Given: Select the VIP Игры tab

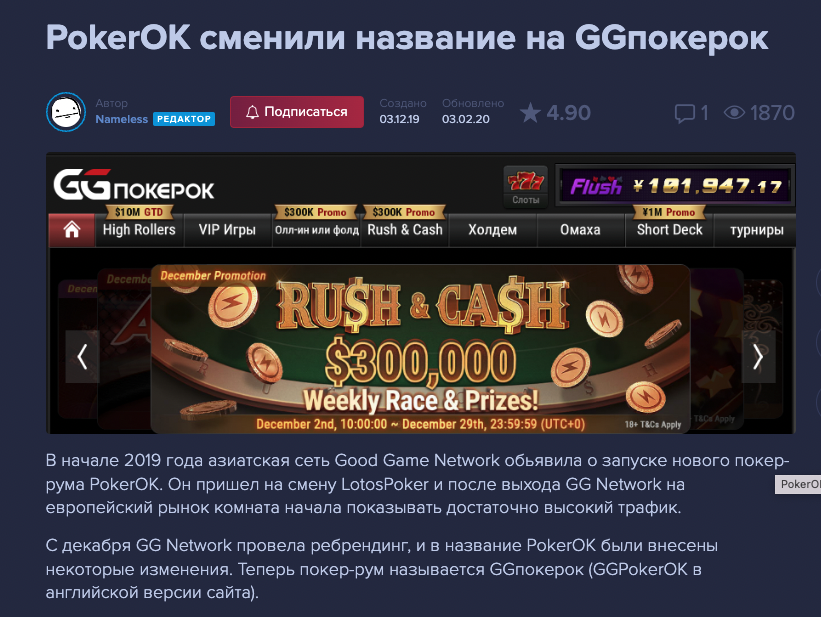Looking at the screenshot, I should [x=227, y=229].
